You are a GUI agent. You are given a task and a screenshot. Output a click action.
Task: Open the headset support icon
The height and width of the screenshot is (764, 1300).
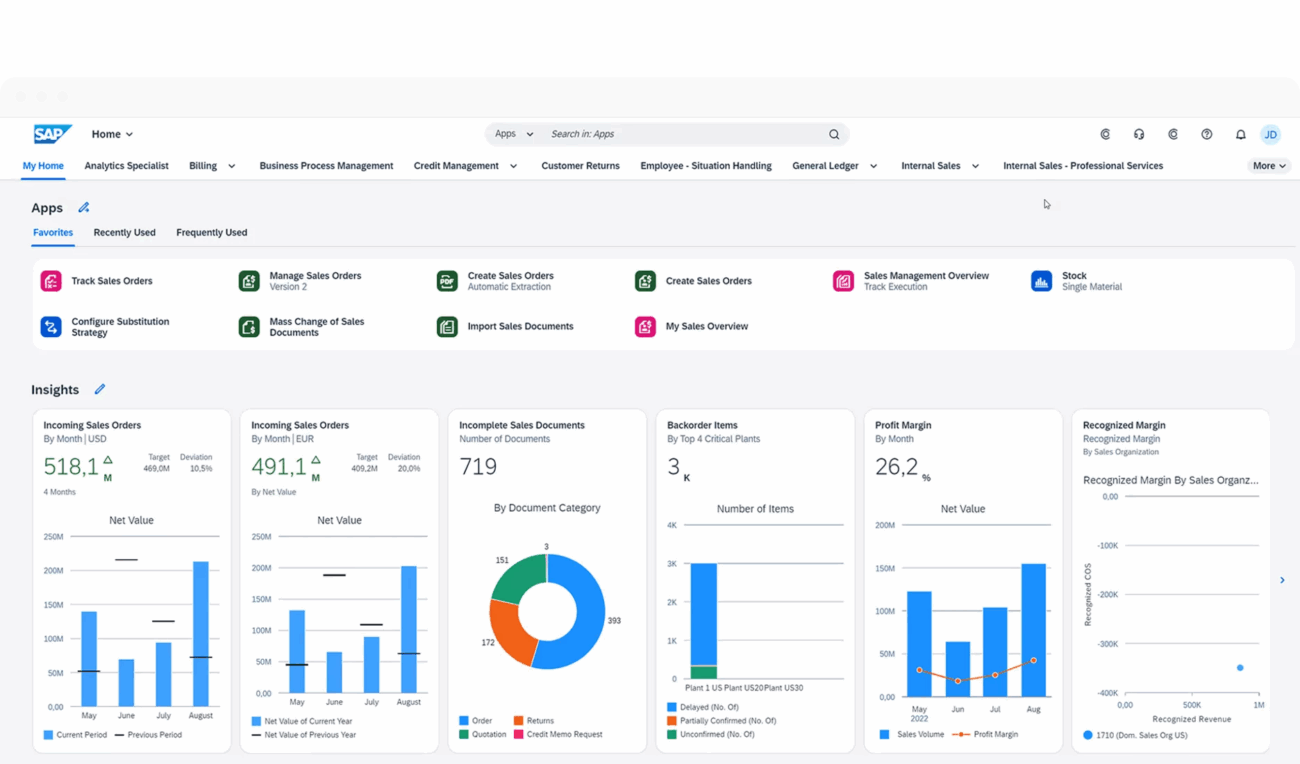coord(1139,134)
